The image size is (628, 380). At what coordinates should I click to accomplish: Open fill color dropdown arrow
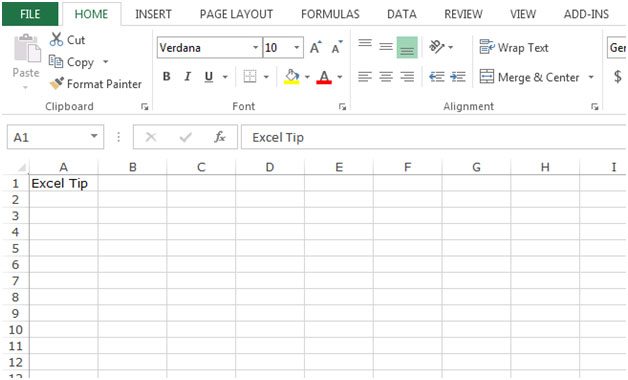307,76
